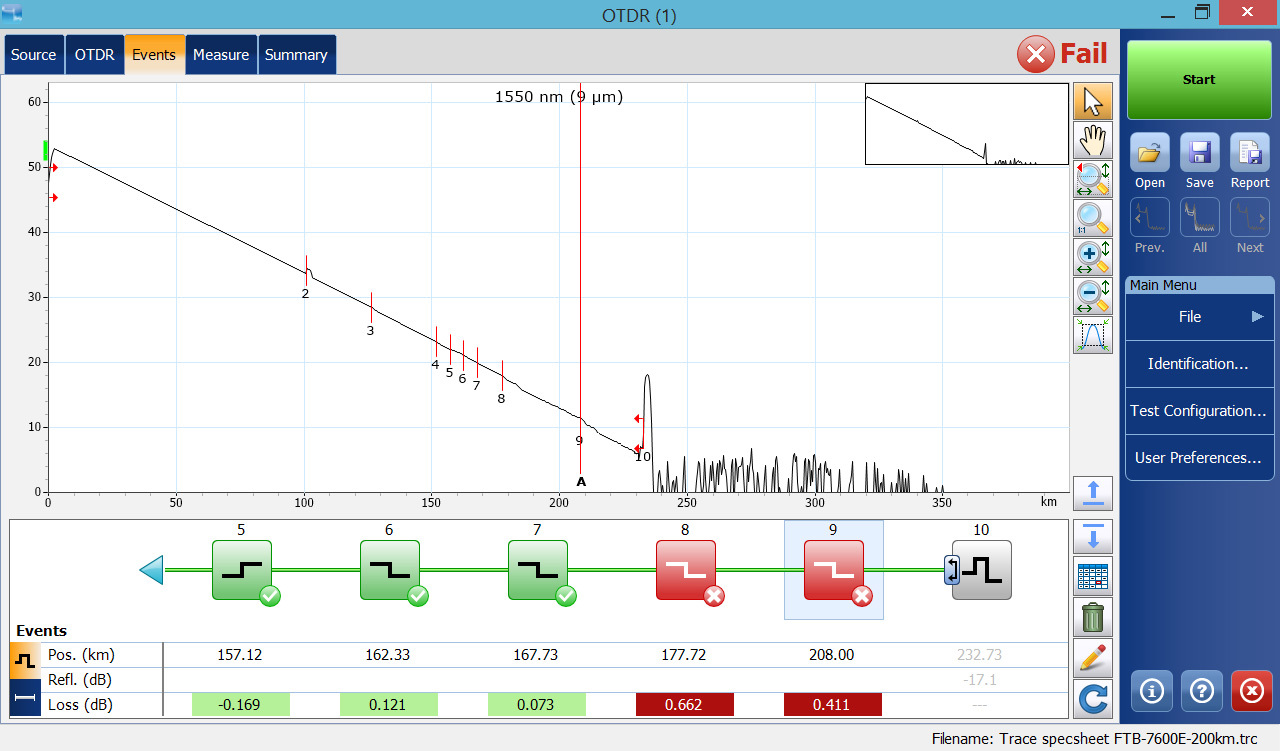The height and width of the screenshot is (751, 1280).
Task: Click the position value 177.72
Action: tap(685, 655)
